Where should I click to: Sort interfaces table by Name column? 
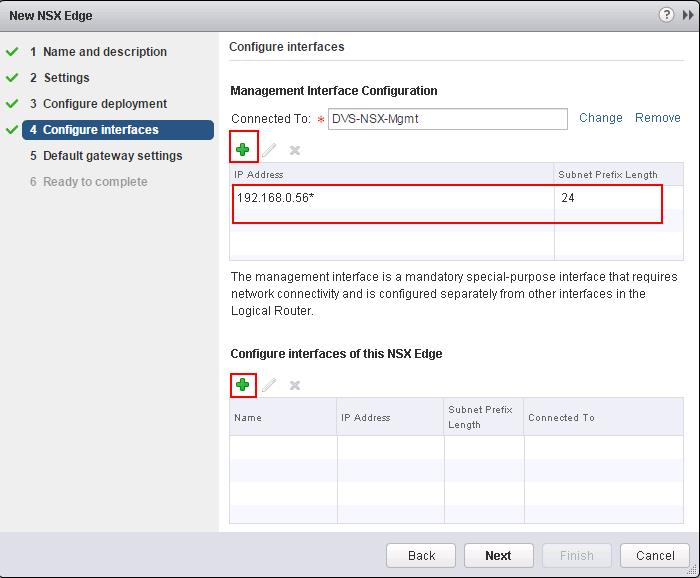[283, 417]
